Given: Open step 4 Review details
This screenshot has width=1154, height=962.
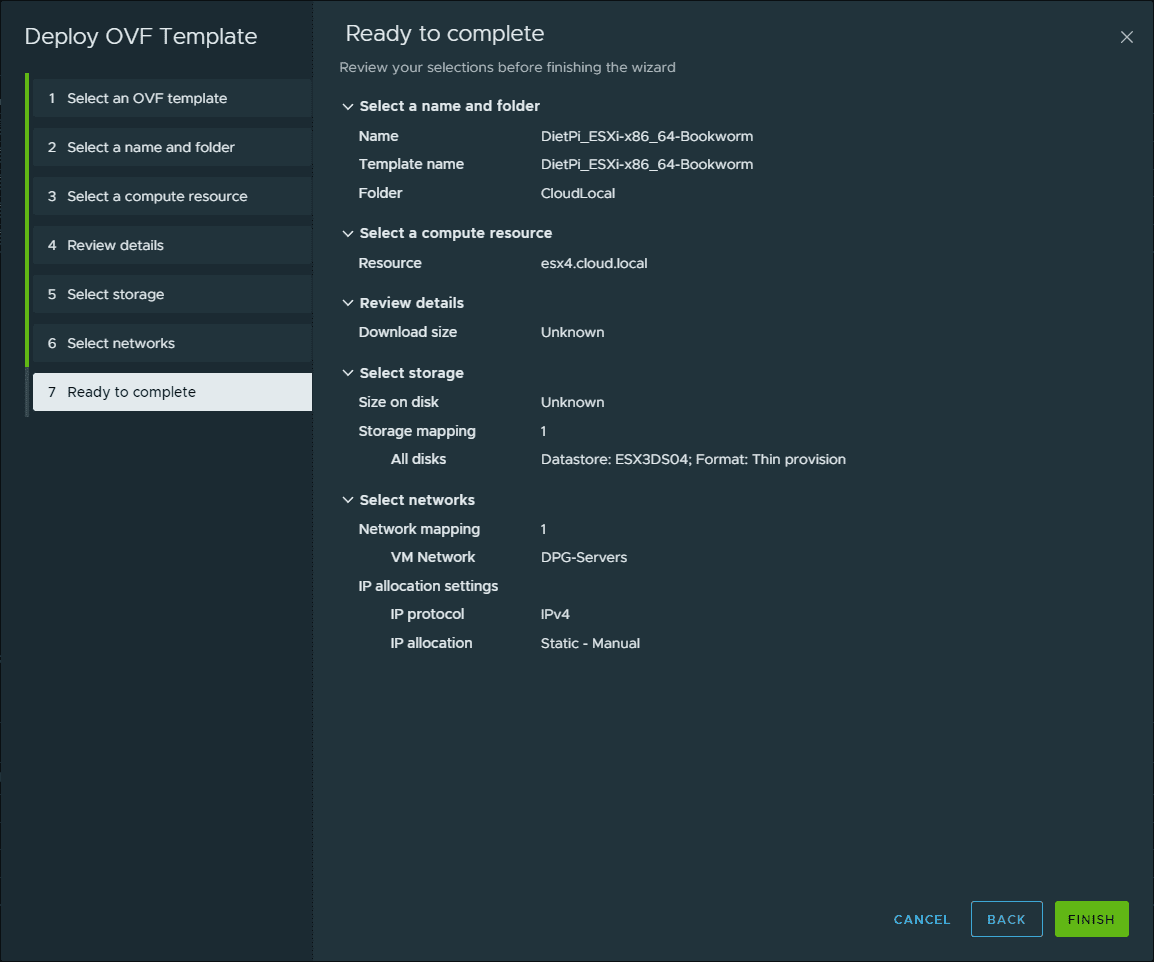Looking at the screenshot, I should pyautogui.click(x=115, y=245).
